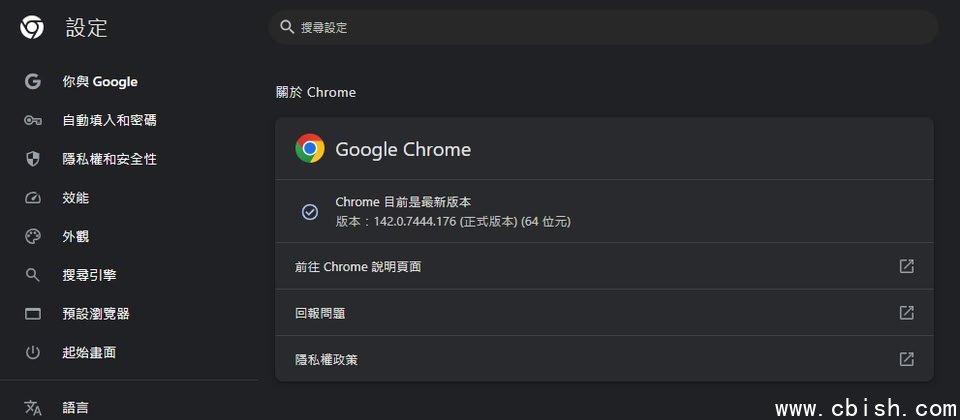Viewport: 960px width, 420px height.
Task: Click the magnifier icon next to 搜尋引擎
Action: pyautogui.click(x=33, y=275)
